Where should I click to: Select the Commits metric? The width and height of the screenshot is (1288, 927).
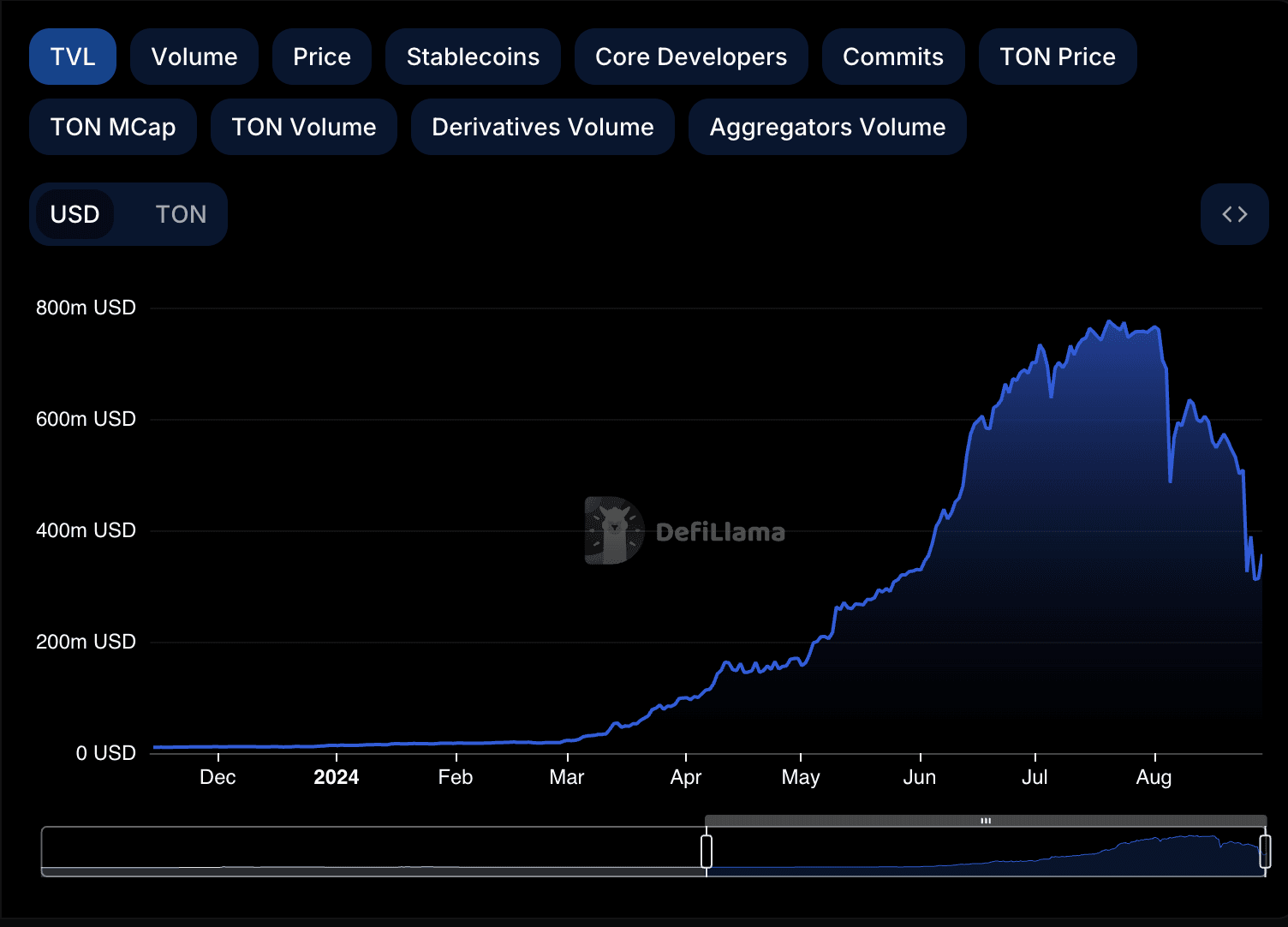click(x=893, y=57)
